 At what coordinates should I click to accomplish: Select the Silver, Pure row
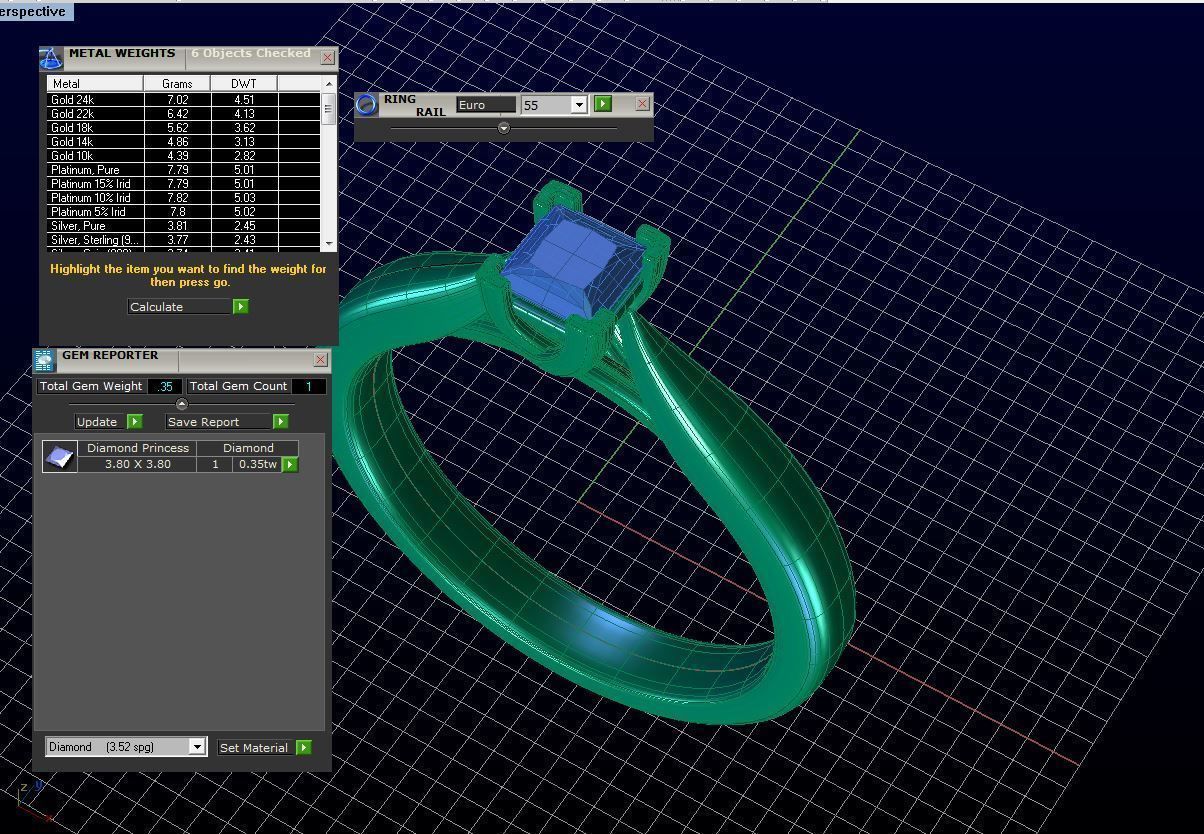[184, 226]
